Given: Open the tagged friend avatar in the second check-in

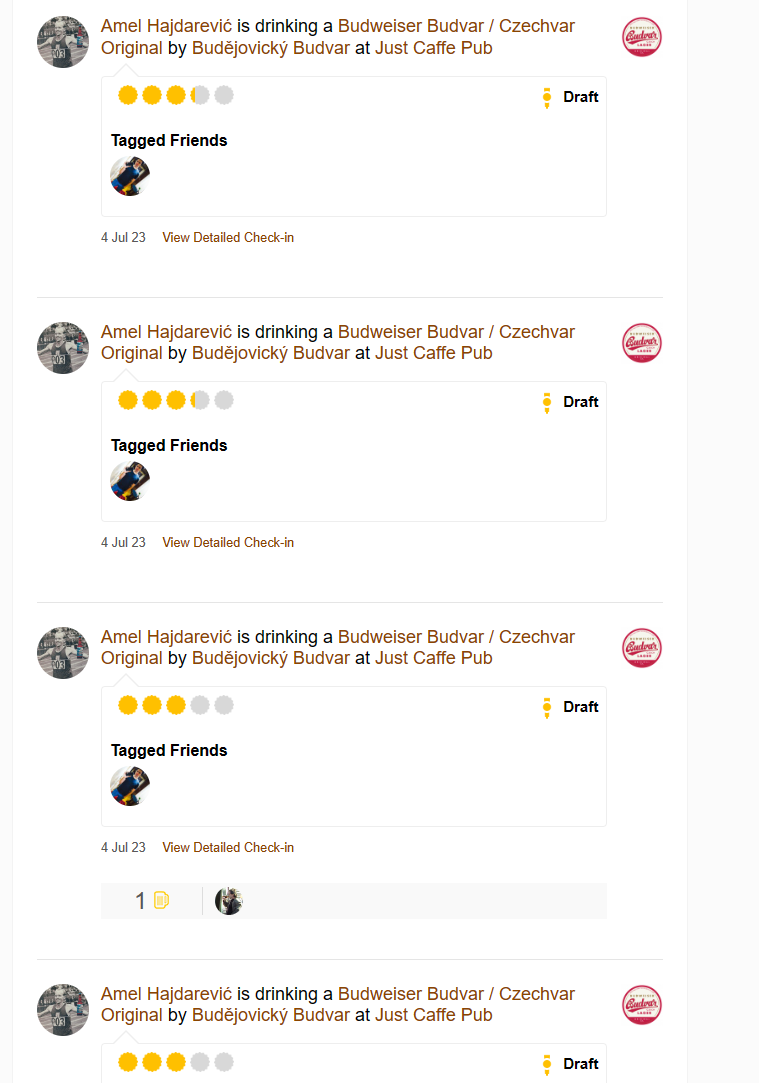Looking at the screenshot, I should [x=130, y=481].
